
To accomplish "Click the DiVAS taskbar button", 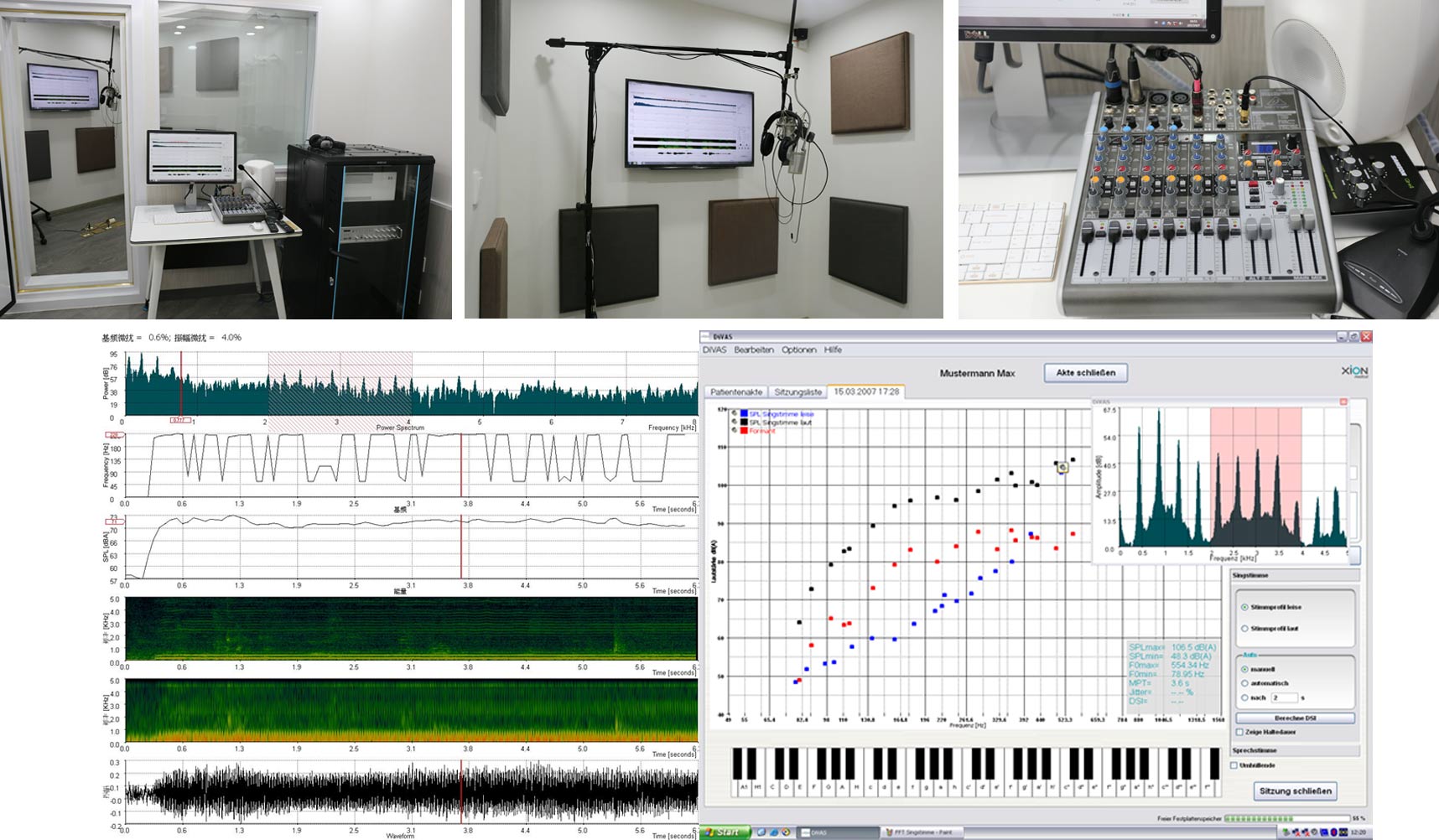I will tap(837, 832).
